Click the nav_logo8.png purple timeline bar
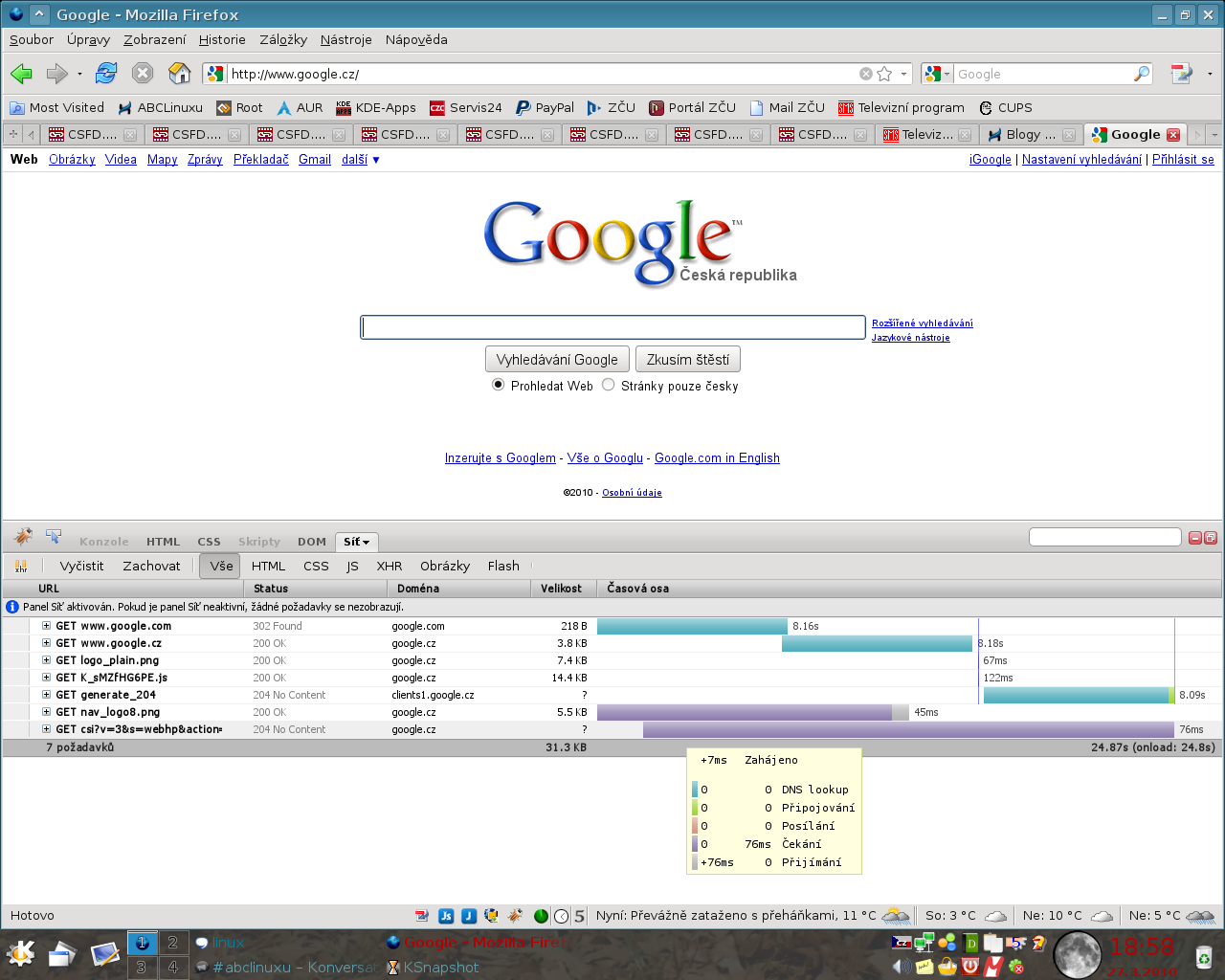The width and height of the screenshot is (1225, 980). [x=745, y=712]
